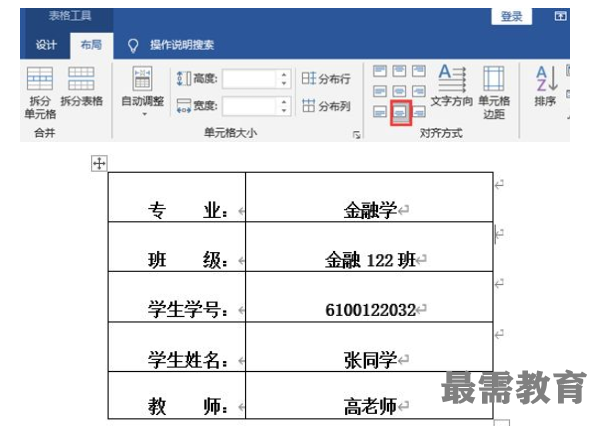This screenshot has height=427, width=593.
Task: Click Distribute Columns (分布列)
Action: (x=326, y=106)
